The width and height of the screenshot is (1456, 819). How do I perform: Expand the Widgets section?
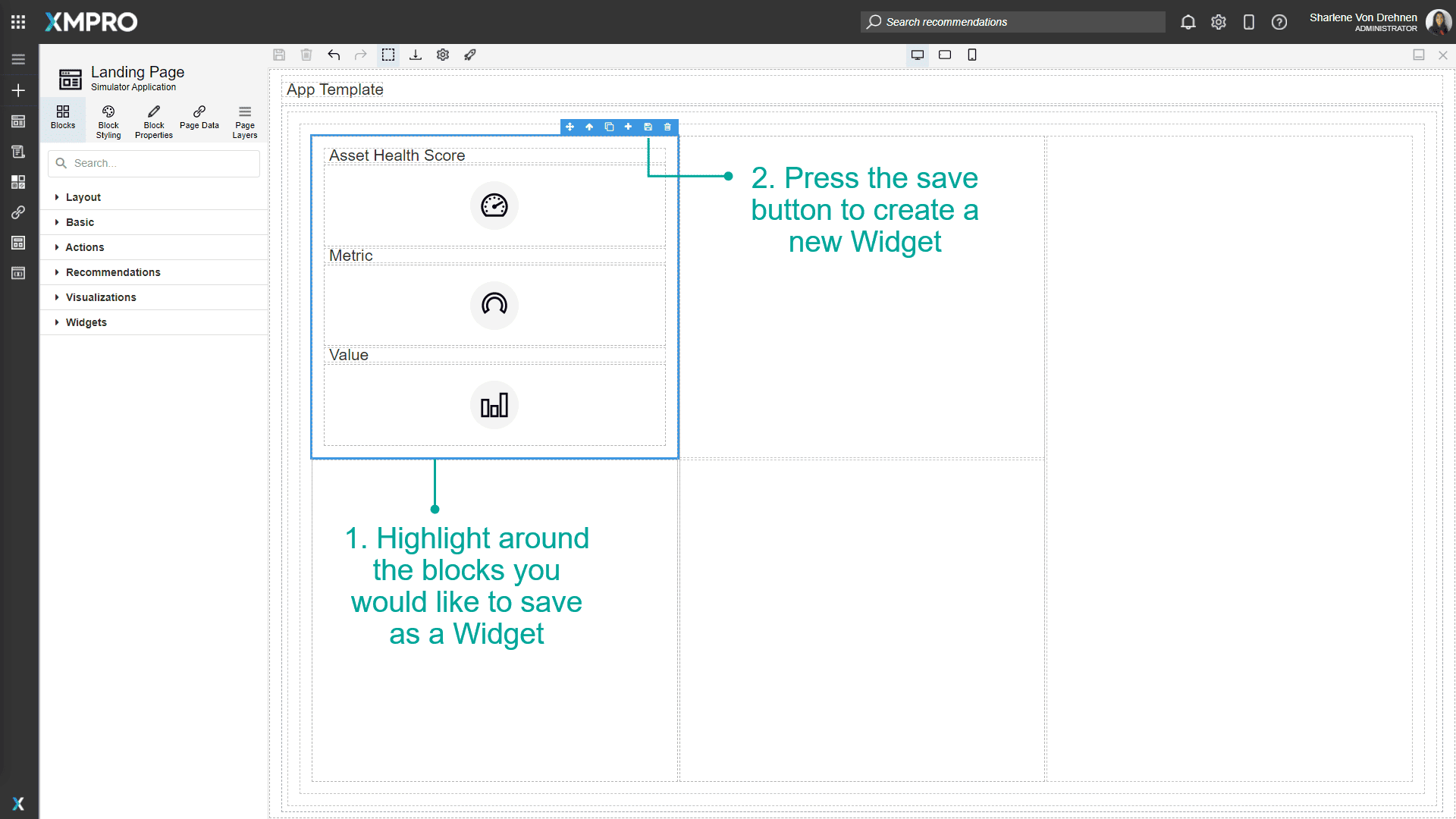[x=86, y=322]
